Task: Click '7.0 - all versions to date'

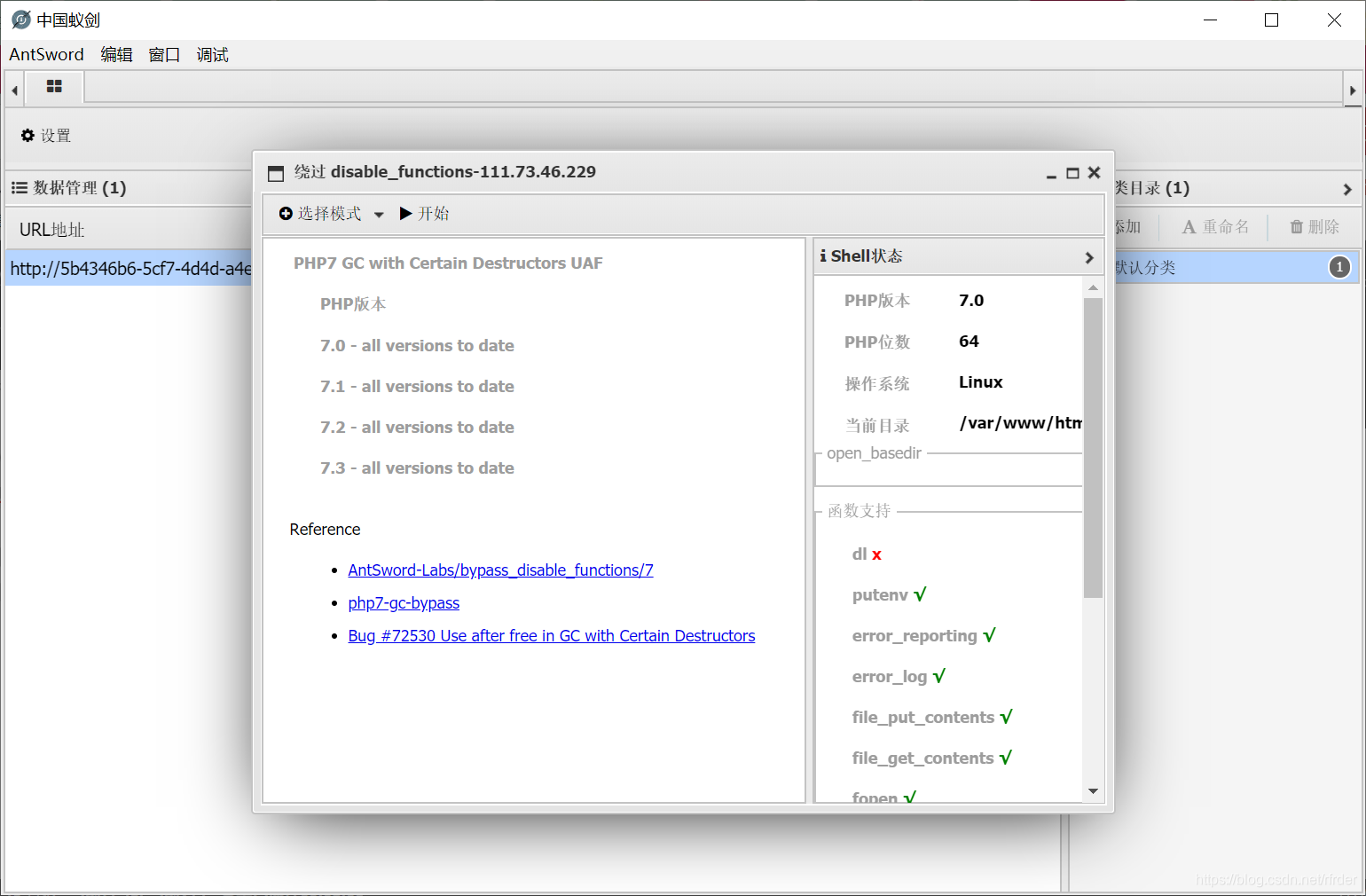Action: (x=417, y=346)
